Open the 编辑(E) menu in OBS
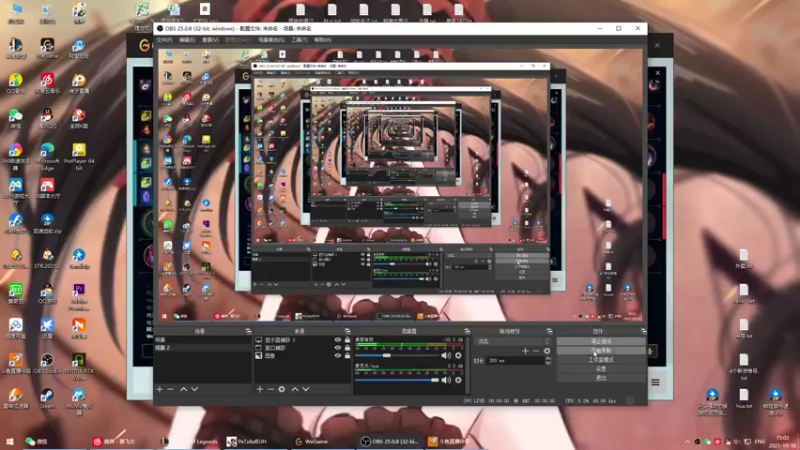Image resolution: width=800 pixels, height=450 pixels. 187,40
